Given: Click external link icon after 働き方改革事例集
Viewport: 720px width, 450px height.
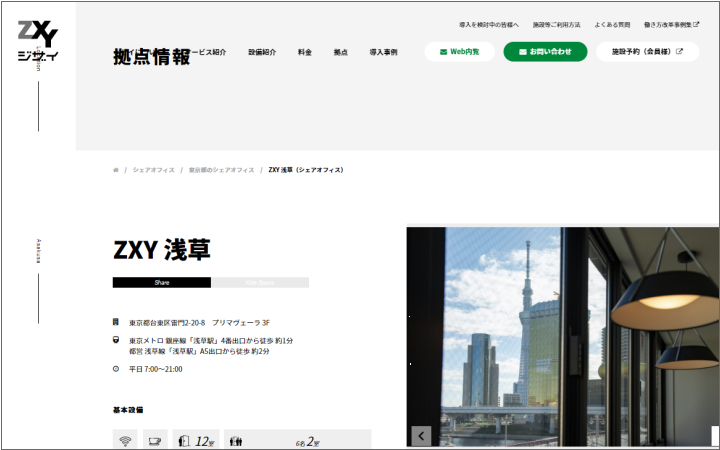Looking at the screenshot, I should click(x=696, y=24).
